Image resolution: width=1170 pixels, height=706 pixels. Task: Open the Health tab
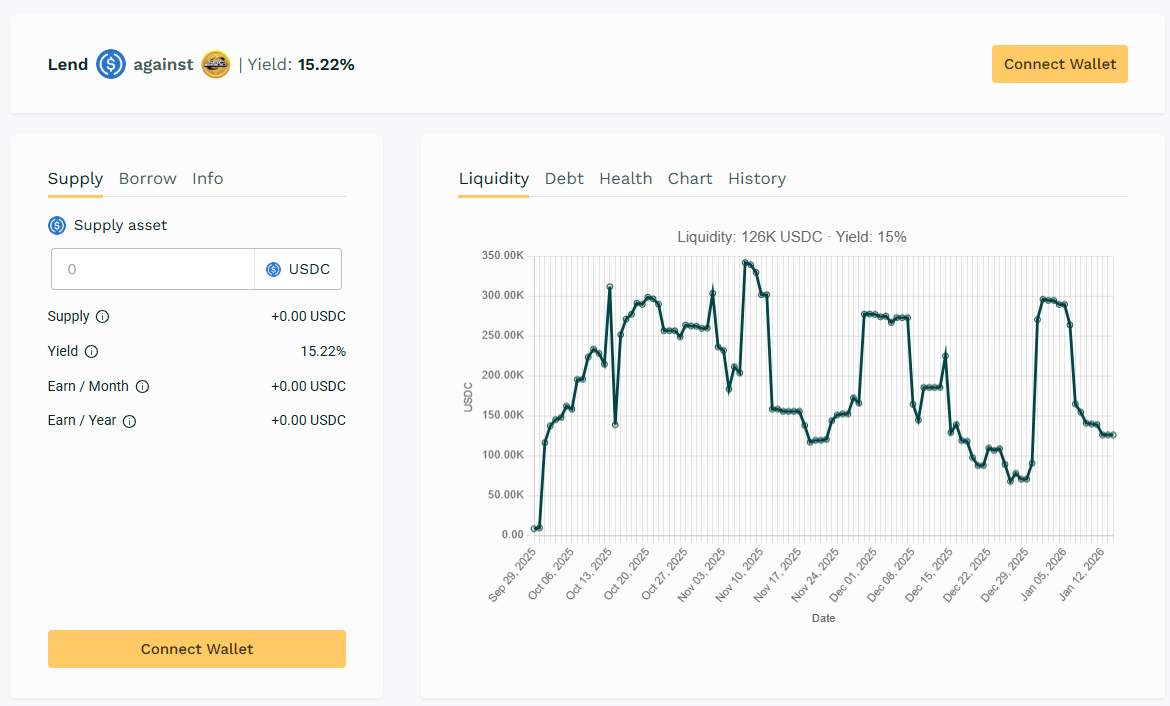click(x=625, y=179)
